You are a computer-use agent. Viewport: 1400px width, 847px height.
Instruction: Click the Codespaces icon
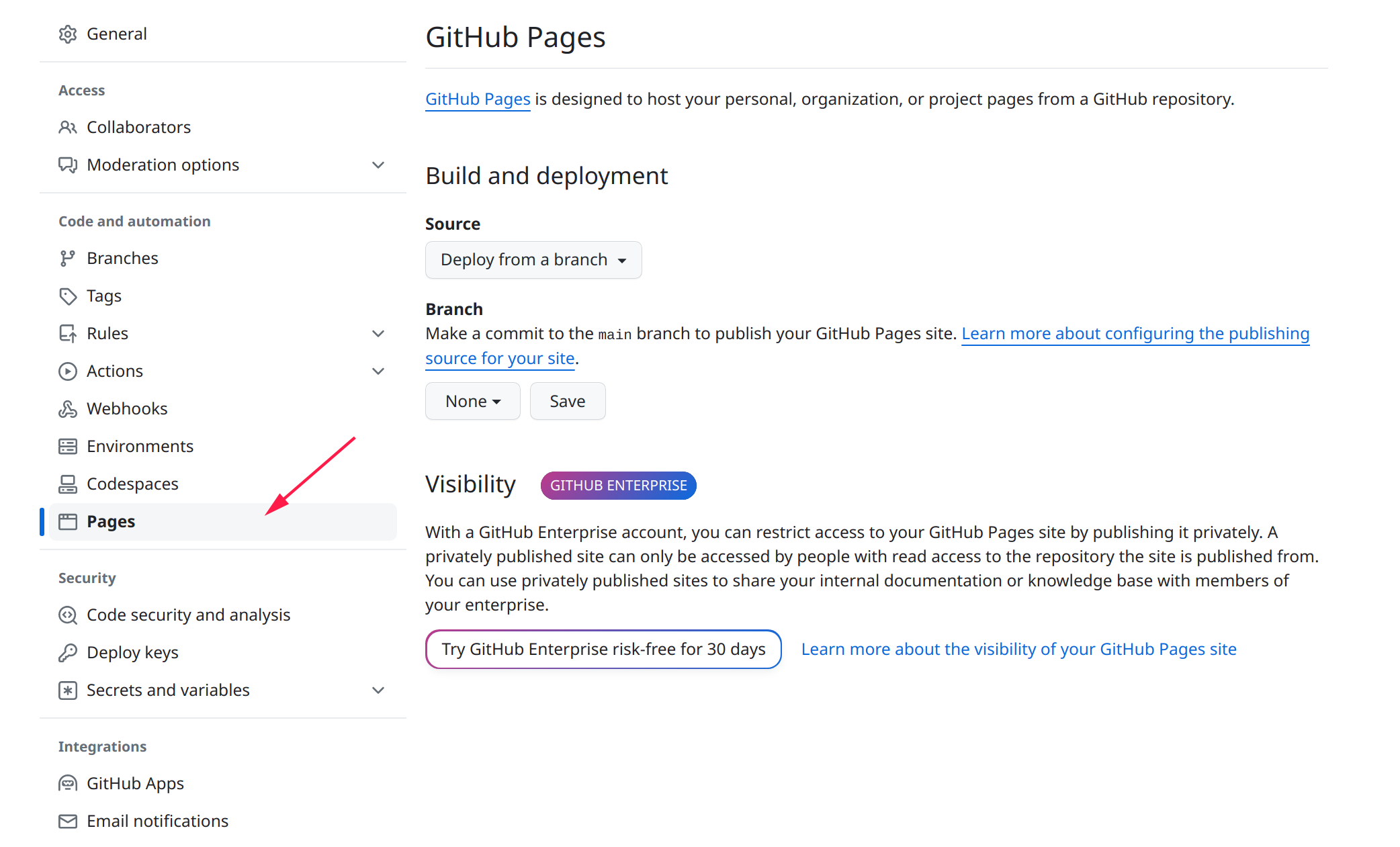68,484
